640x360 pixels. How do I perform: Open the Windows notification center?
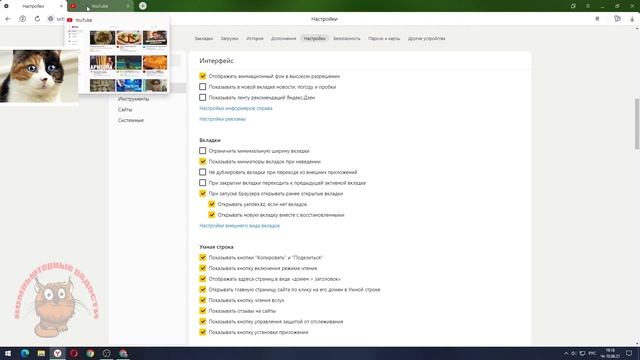click(629, 353)
